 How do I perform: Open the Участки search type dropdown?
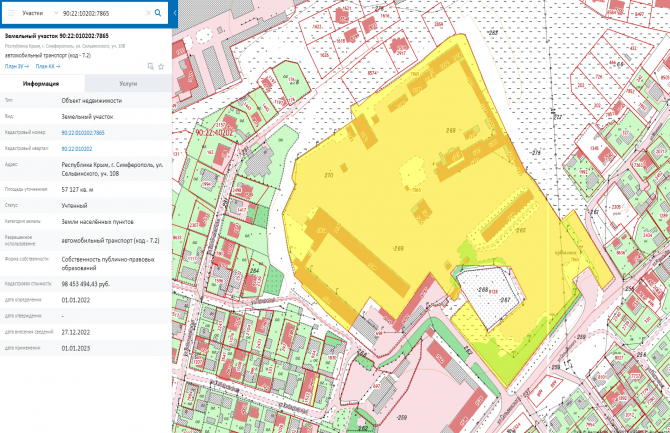[40, 13]
